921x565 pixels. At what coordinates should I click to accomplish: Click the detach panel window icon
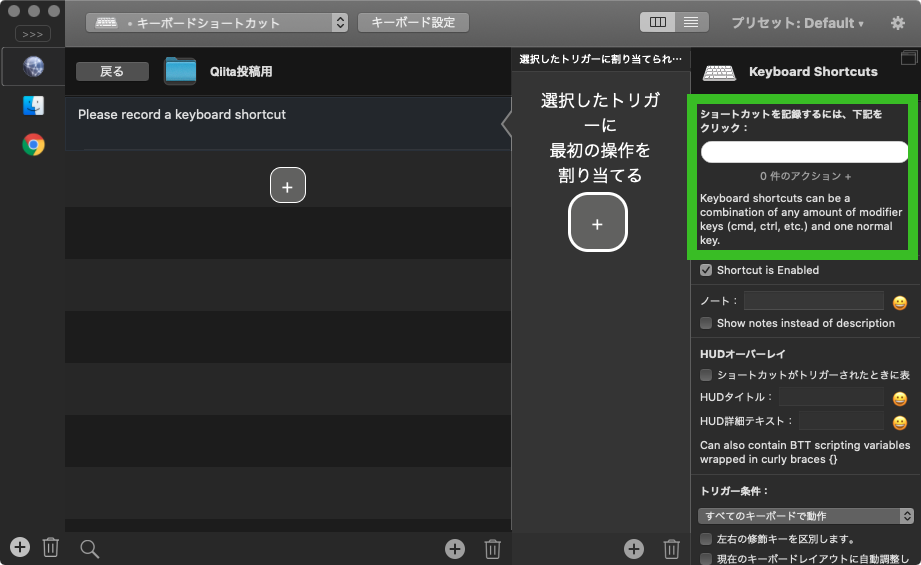[x=909, y=58]
